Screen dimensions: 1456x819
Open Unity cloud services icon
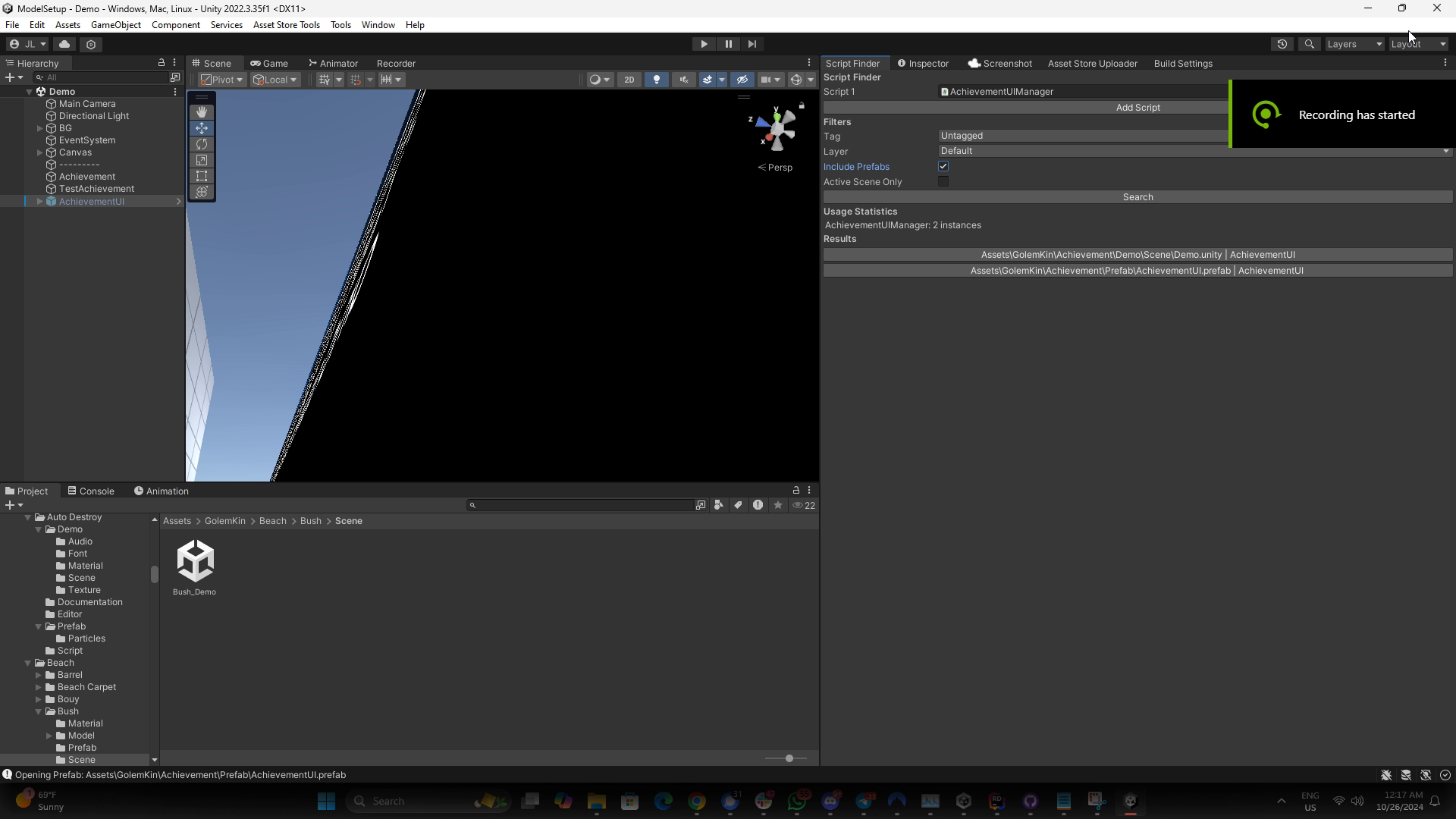64,44
